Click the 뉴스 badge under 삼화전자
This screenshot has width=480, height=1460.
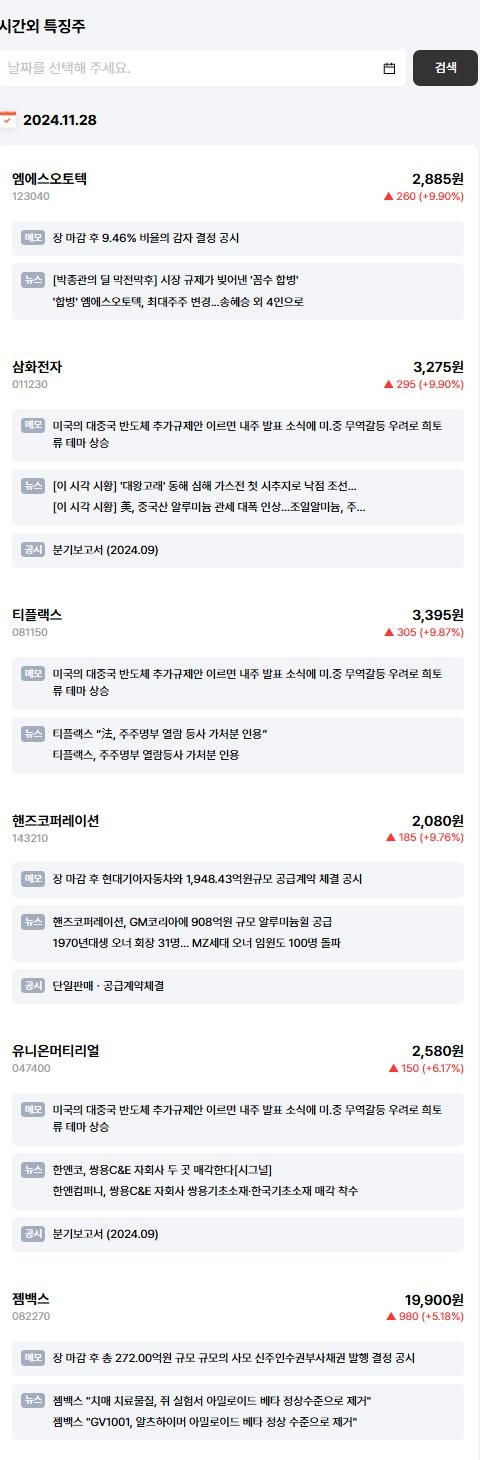click(33, 485)
